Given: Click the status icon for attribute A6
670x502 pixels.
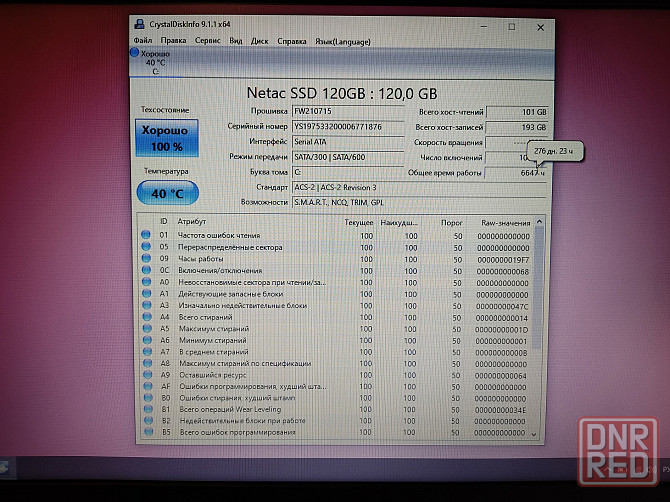Looking at the screenshot, I should click(x=147, y=340).
